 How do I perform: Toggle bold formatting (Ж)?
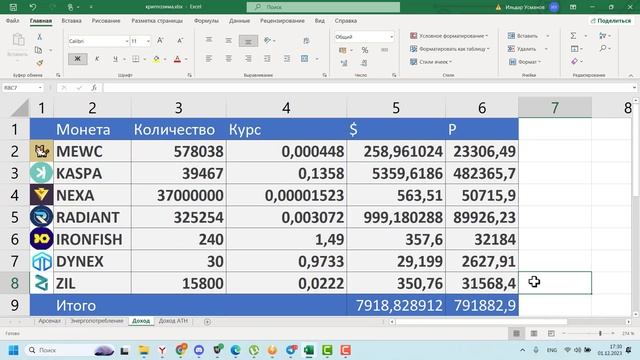coord(77,59)
